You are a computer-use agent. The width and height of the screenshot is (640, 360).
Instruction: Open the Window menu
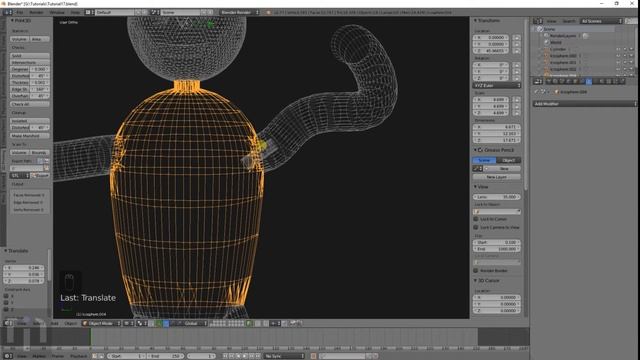[x=57, y=13]
